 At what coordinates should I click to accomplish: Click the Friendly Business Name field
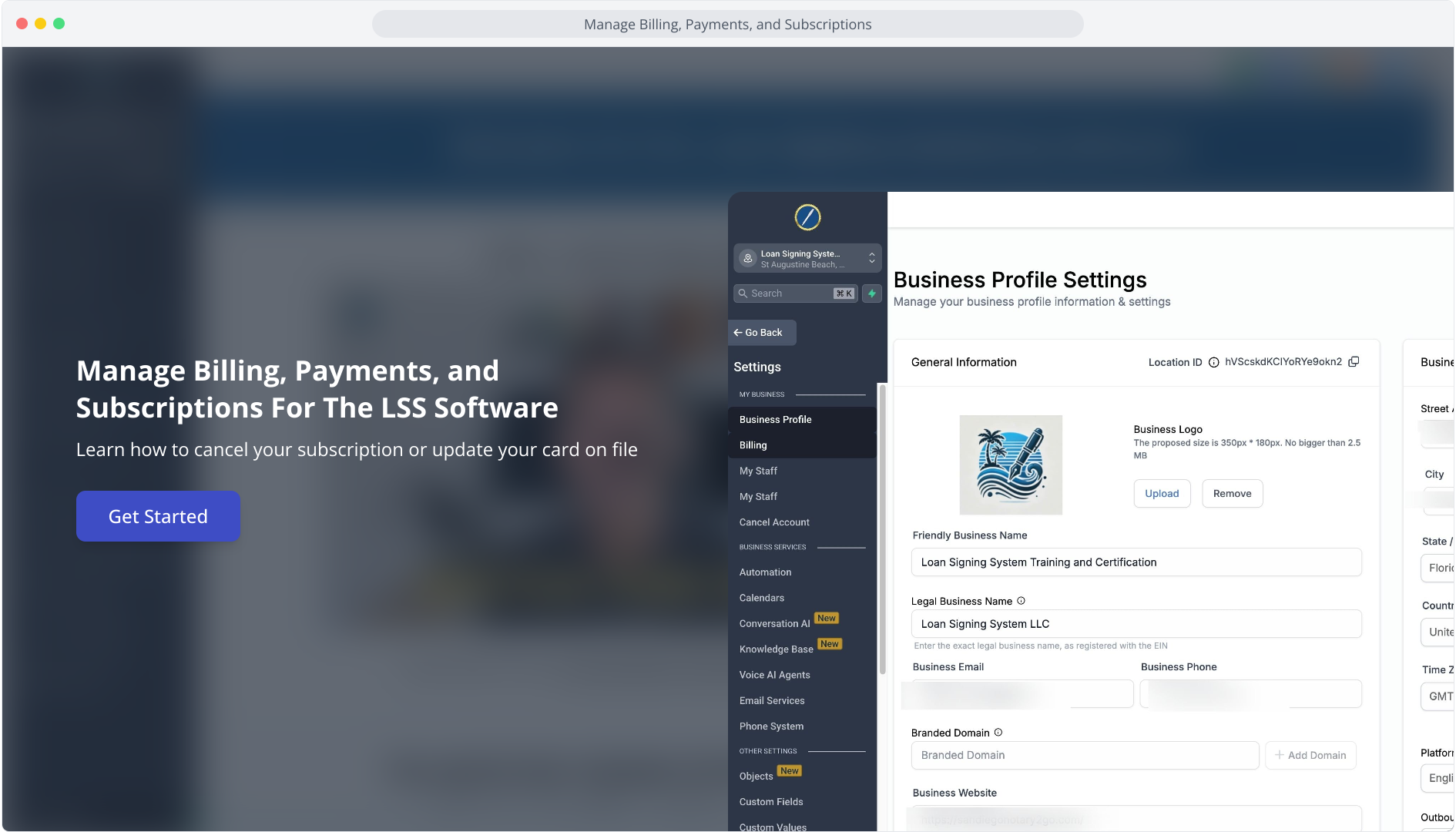1136,562
